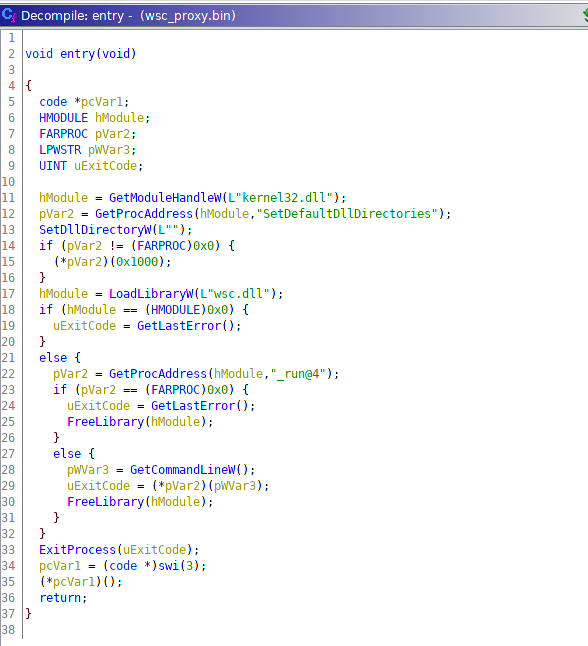Click GetLastError on line 24
The width and height of the screenshot is (588, 646).
pos(193,405)
